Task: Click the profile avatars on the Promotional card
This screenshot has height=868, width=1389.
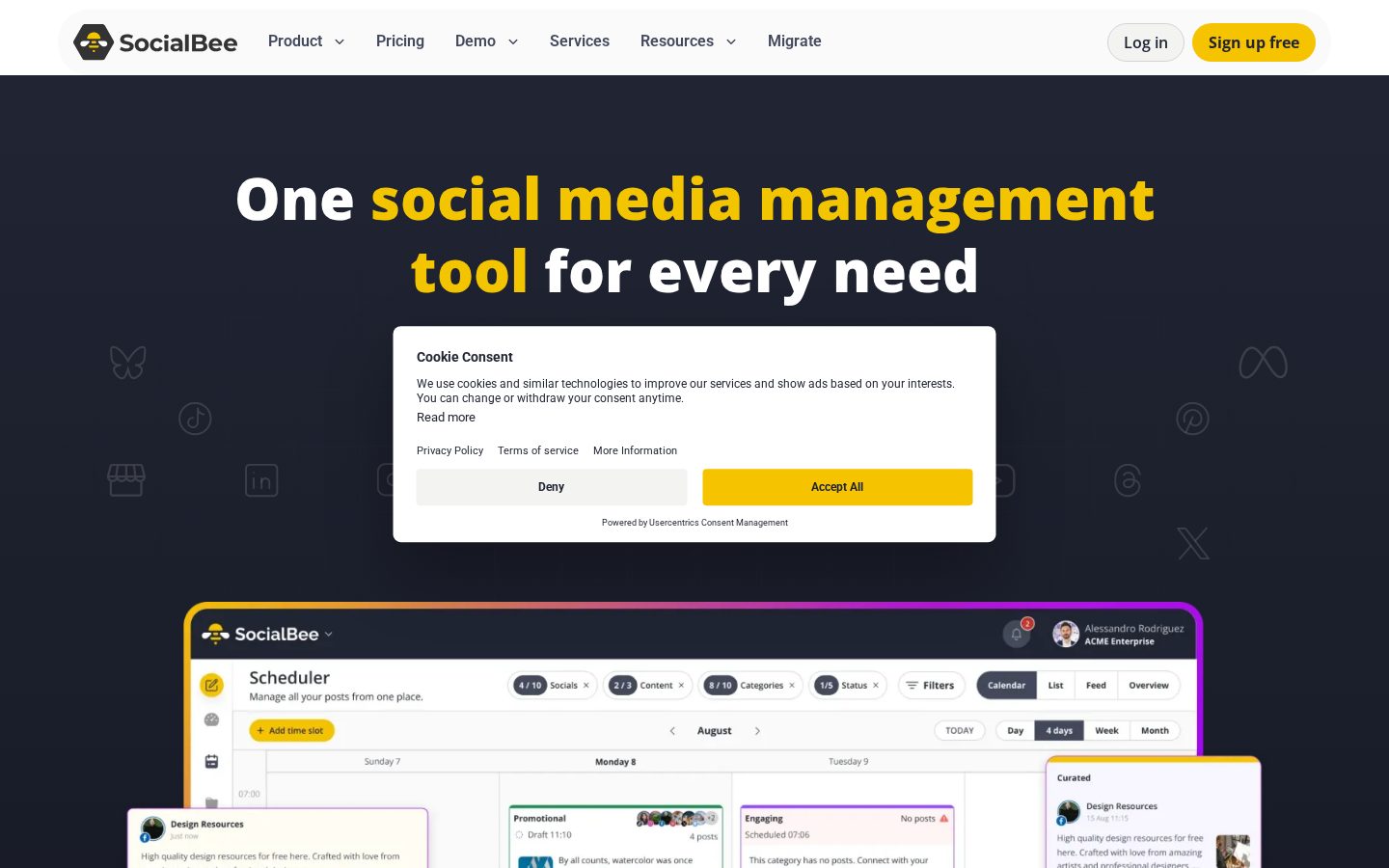Action: [x=677, y=818]
